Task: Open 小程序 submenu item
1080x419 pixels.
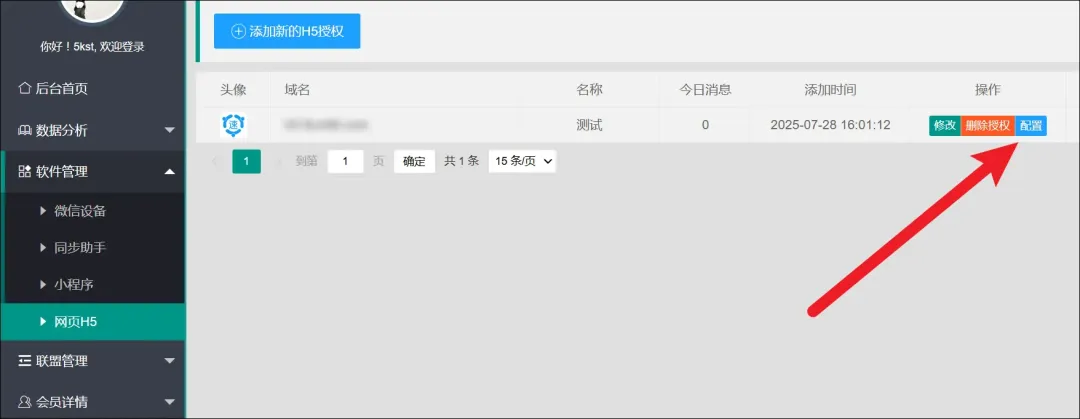Action: (92, 284)
